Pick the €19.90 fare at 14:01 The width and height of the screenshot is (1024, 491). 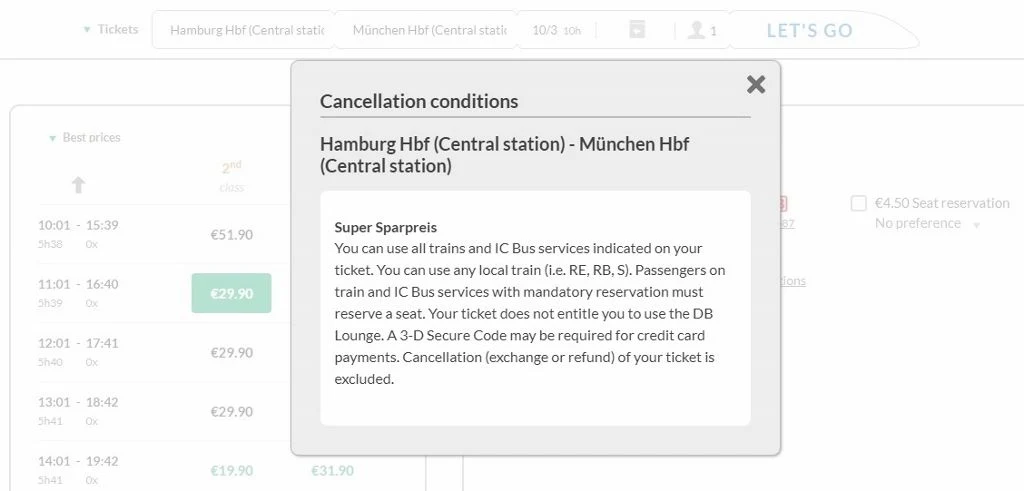tap(231, 471)
